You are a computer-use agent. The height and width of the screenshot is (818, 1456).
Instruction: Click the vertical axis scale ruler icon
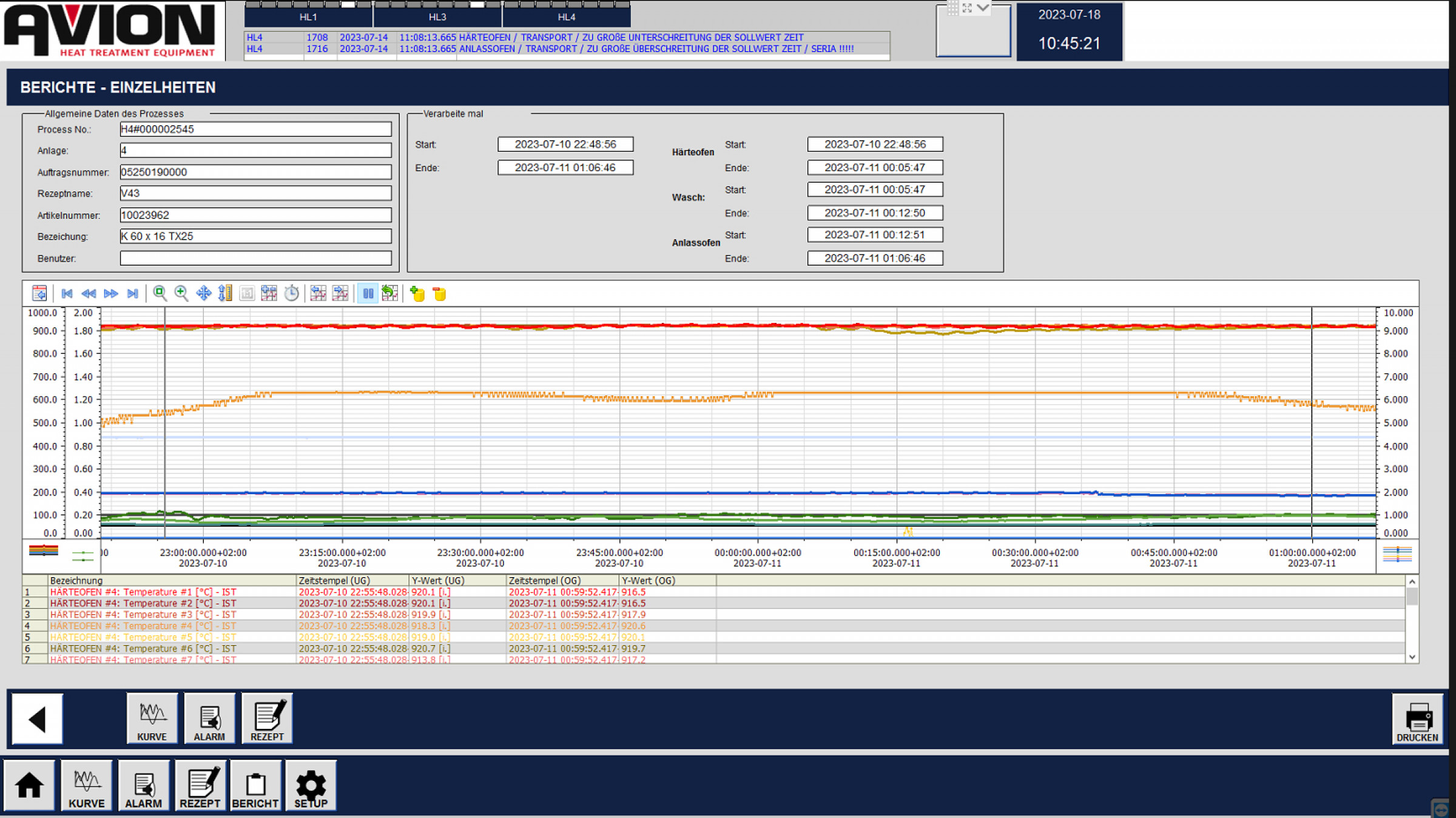(x=225, y=294)
